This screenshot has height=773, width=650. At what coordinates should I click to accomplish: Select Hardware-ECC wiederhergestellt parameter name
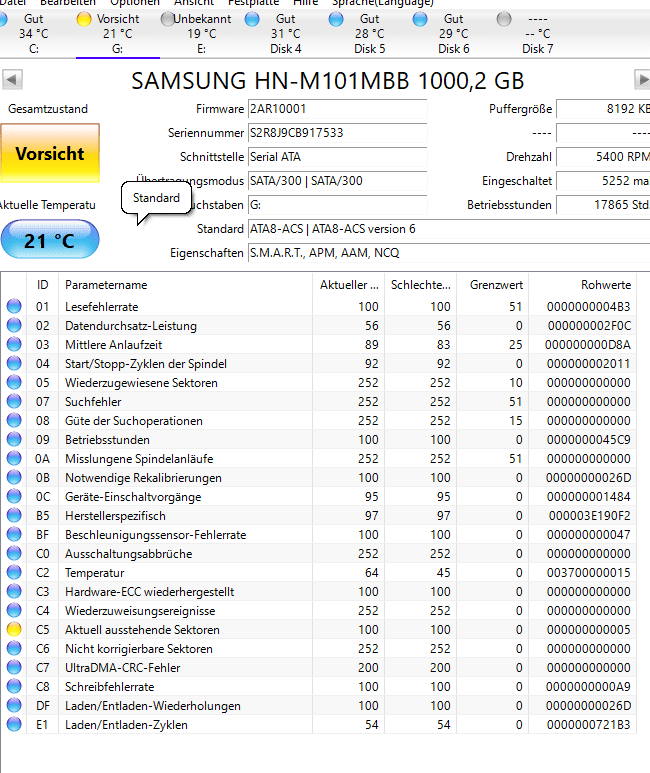149,592
